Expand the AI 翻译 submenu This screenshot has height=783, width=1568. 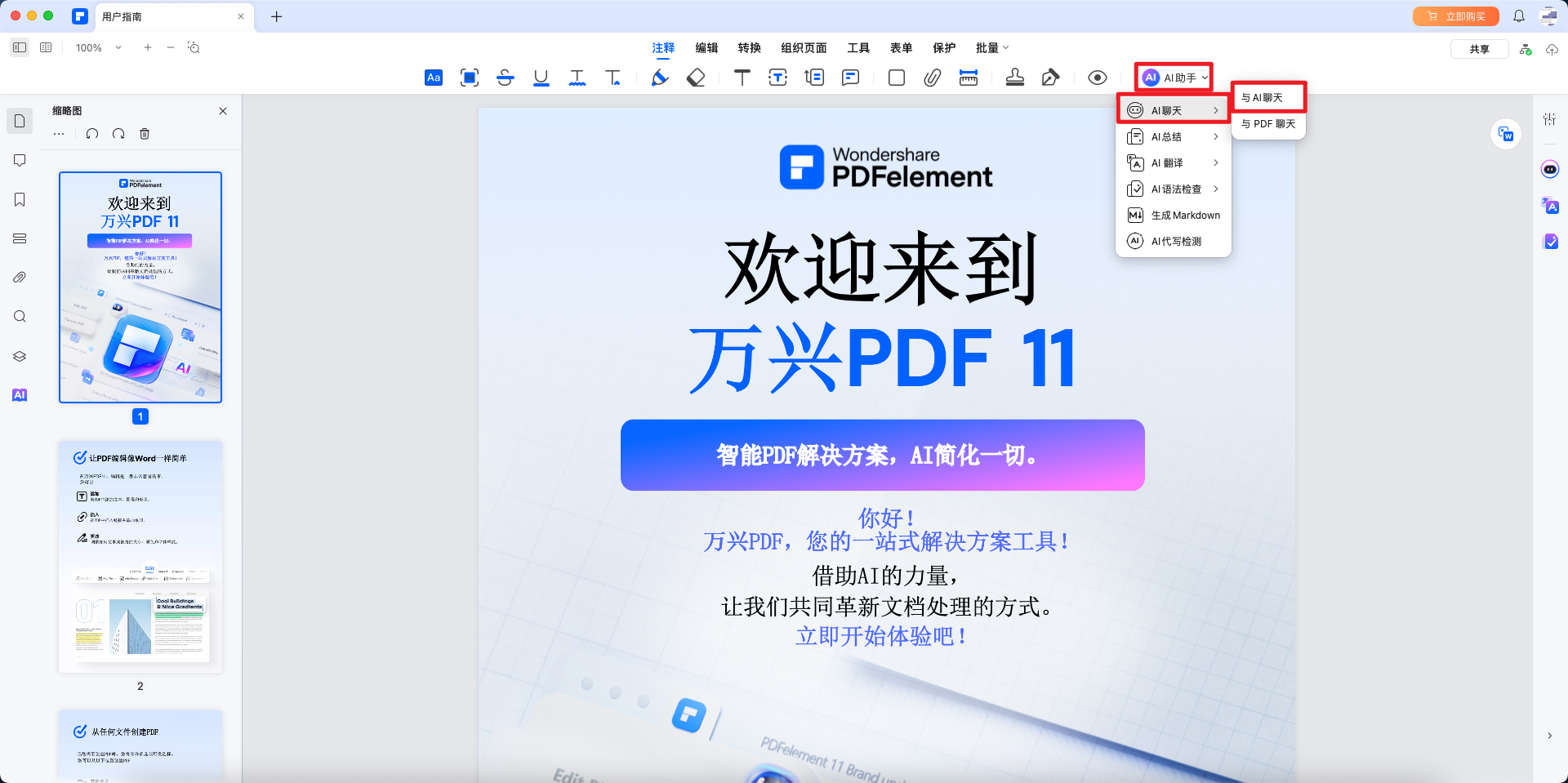click(1173, 162)
